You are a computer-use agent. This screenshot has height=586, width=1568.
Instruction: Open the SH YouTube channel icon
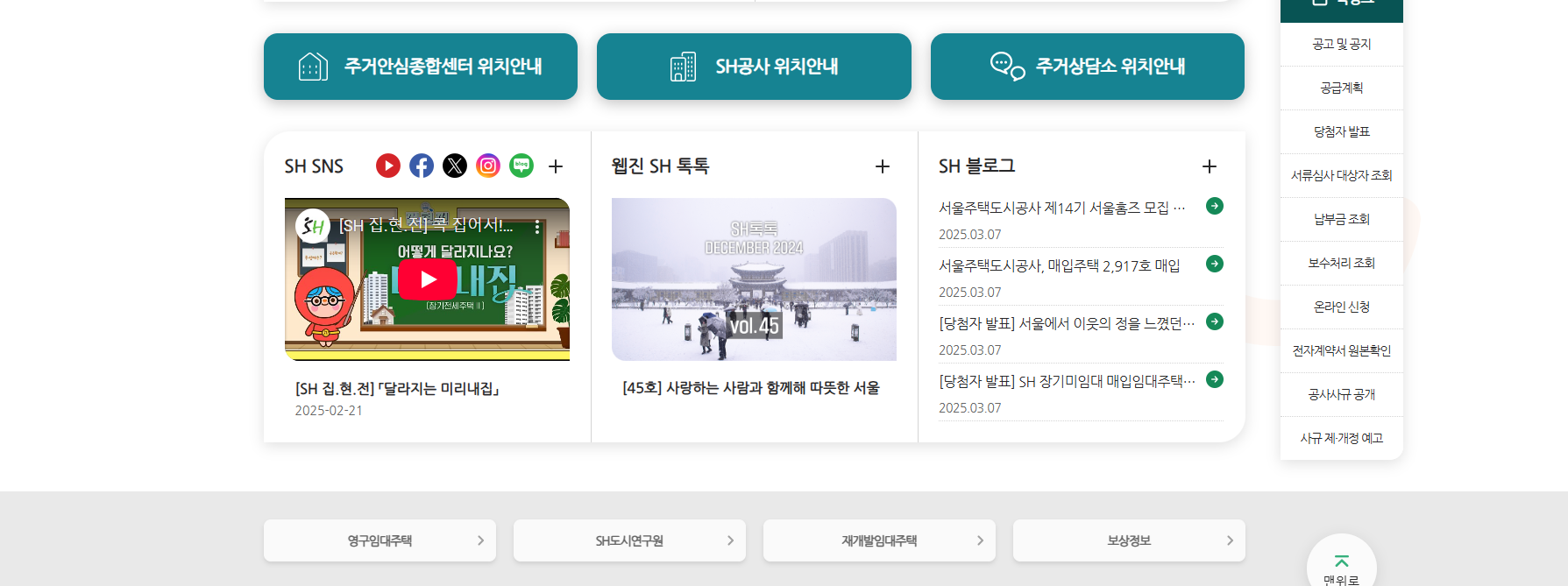[x=388, y=166]
